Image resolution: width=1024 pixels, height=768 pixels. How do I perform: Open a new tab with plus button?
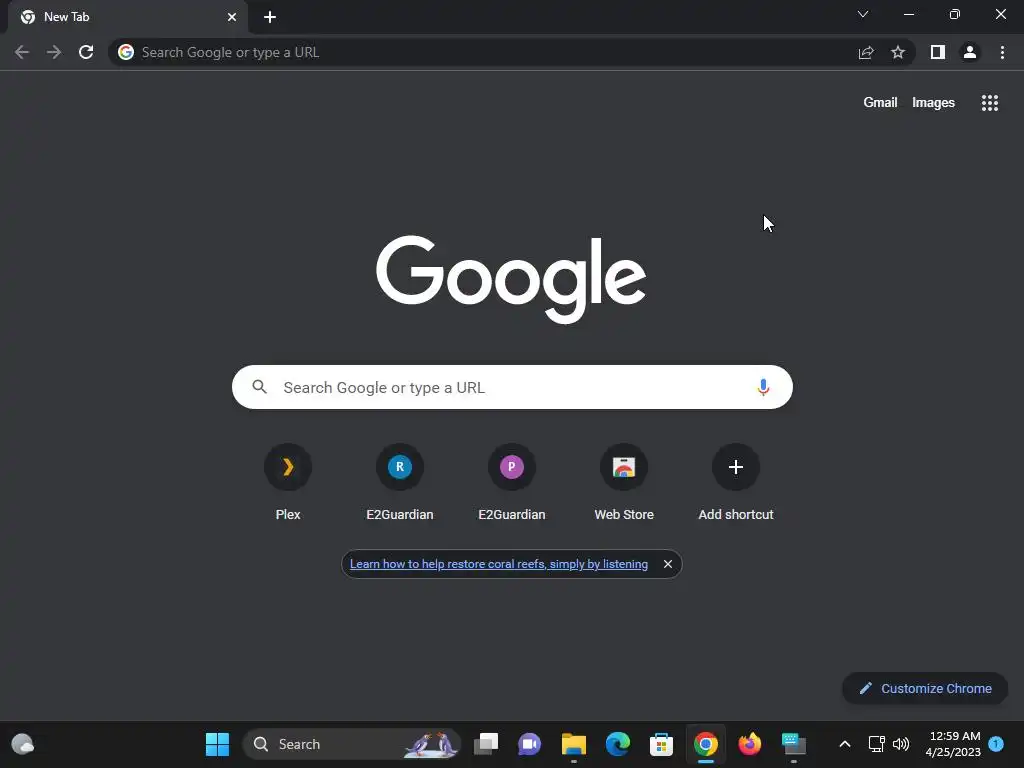tap(270, 17)
